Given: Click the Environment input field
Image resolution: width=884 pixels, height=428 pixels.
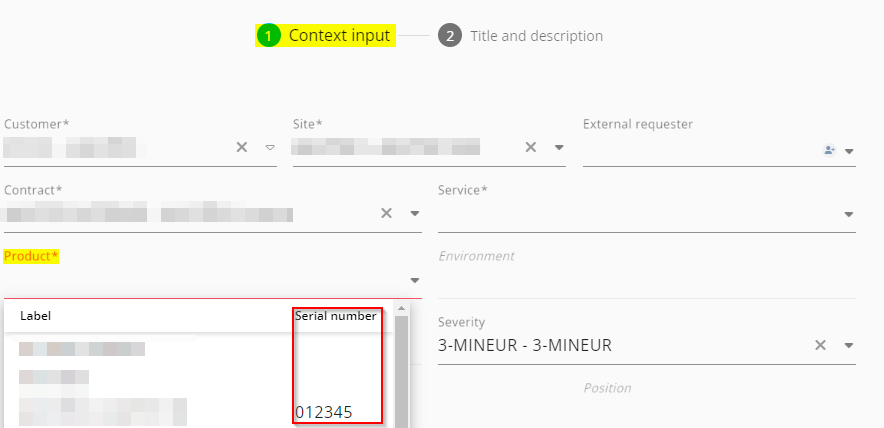Looking at the screenshot, I should pyautogui.click(x=646, y=279).
